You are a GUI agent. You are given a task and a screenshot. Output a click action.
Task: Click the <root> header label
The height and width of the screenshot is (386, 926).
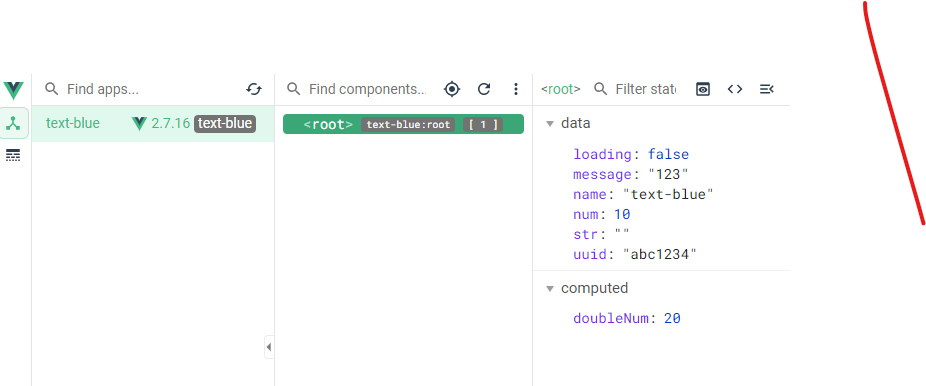(560, 89)
